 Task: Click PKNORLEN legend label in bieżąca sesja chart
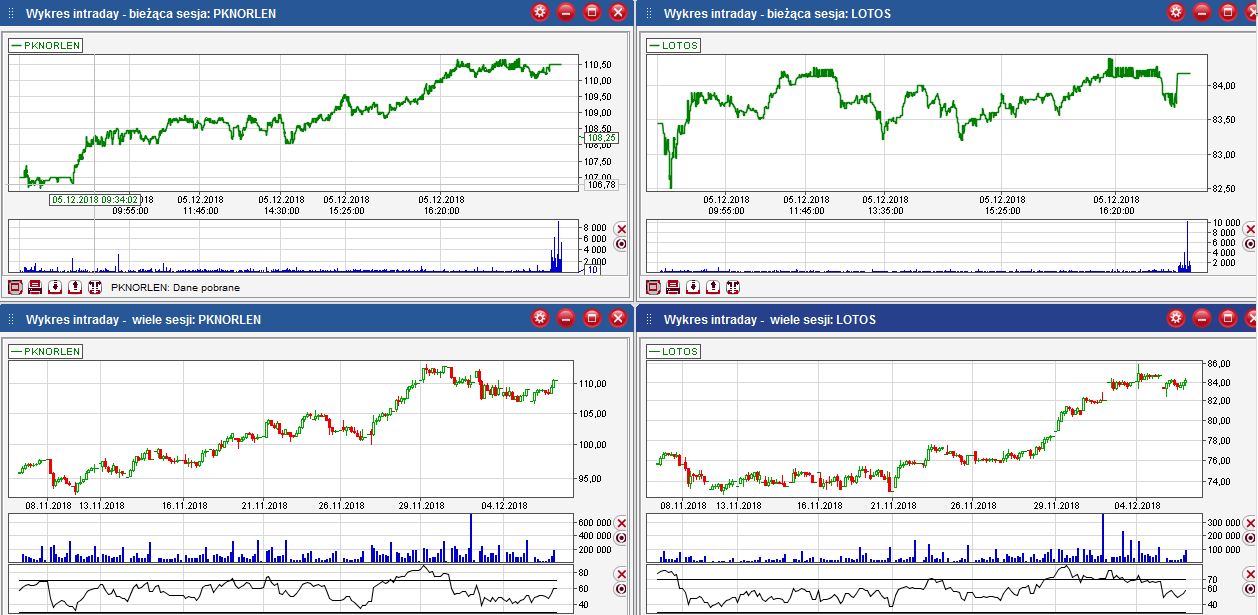point(46,45)
